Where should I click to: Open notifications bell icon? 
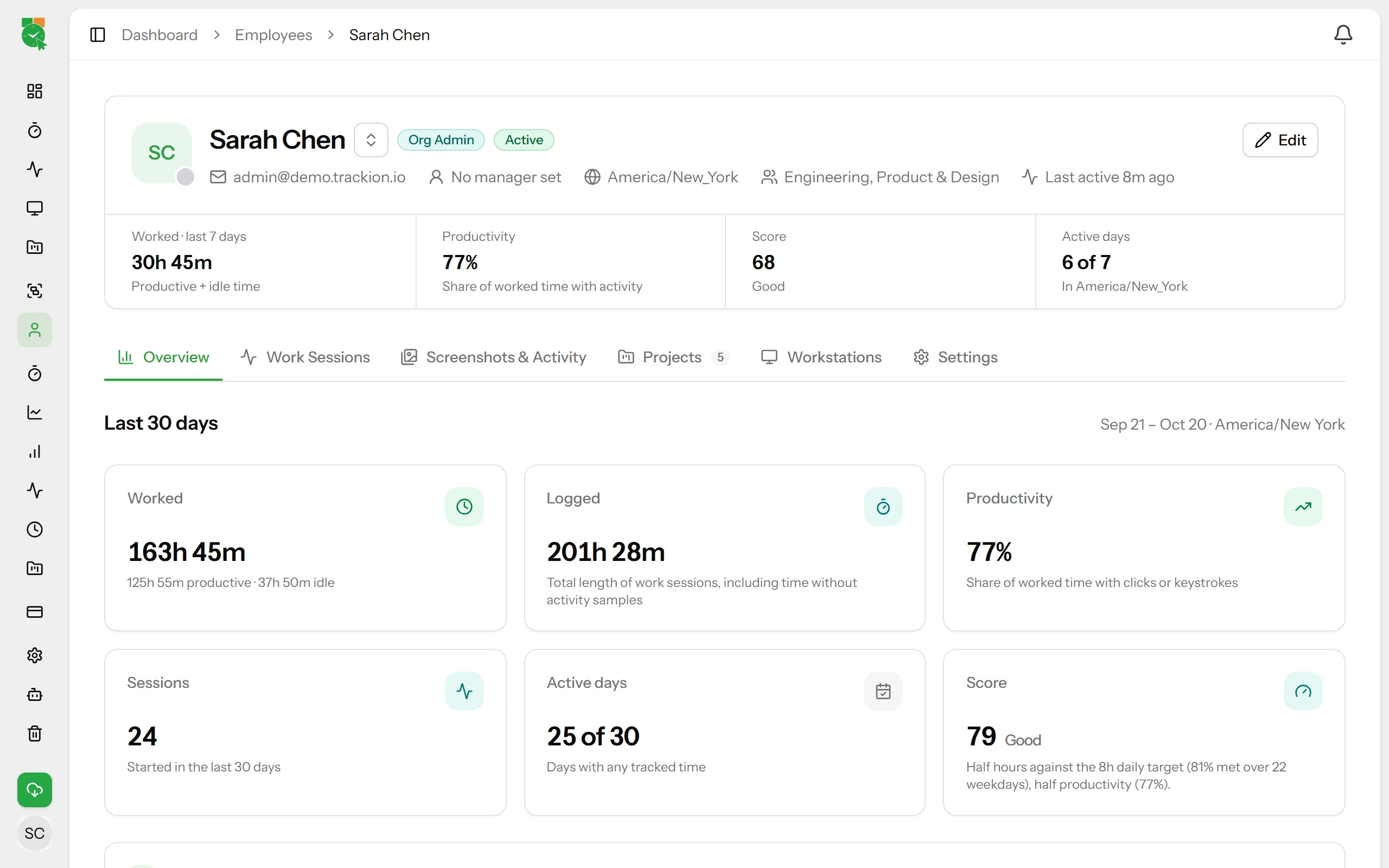coord(1342,35)
